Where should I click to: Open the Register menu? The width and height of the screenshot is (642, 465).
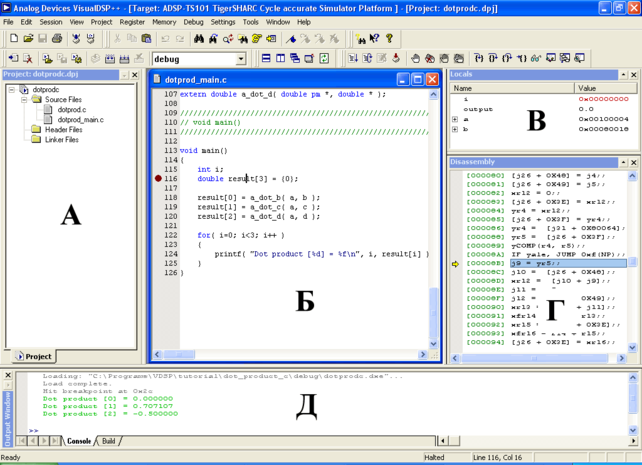tap(132, 21)
